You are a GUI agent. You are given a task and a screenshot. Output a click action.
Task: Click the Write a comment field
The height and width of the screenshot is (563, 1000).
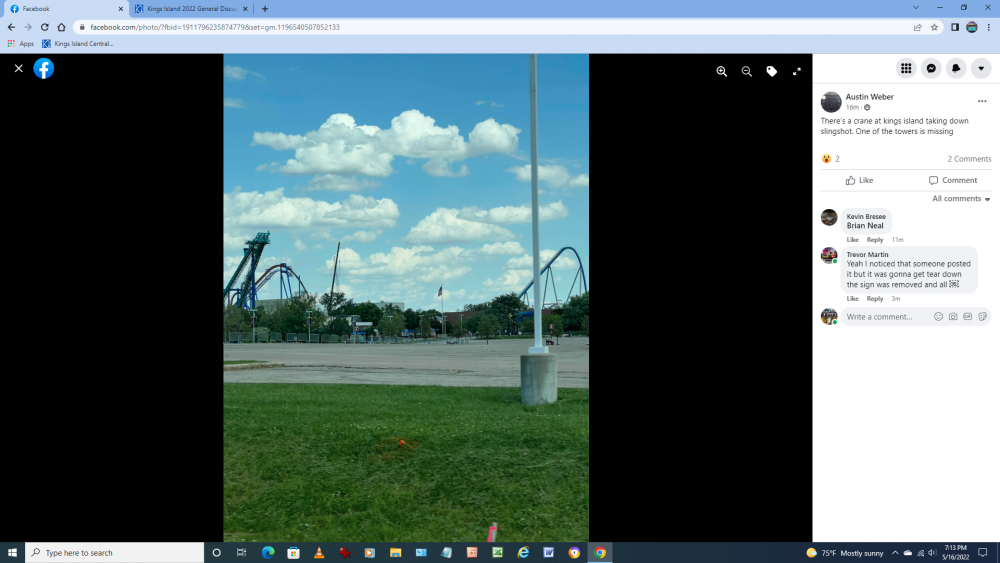coord(885,317)
